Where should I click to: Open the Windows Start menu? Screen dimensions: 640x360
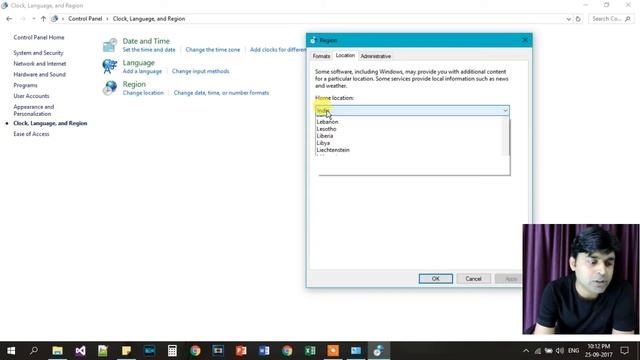coord(11,351)
